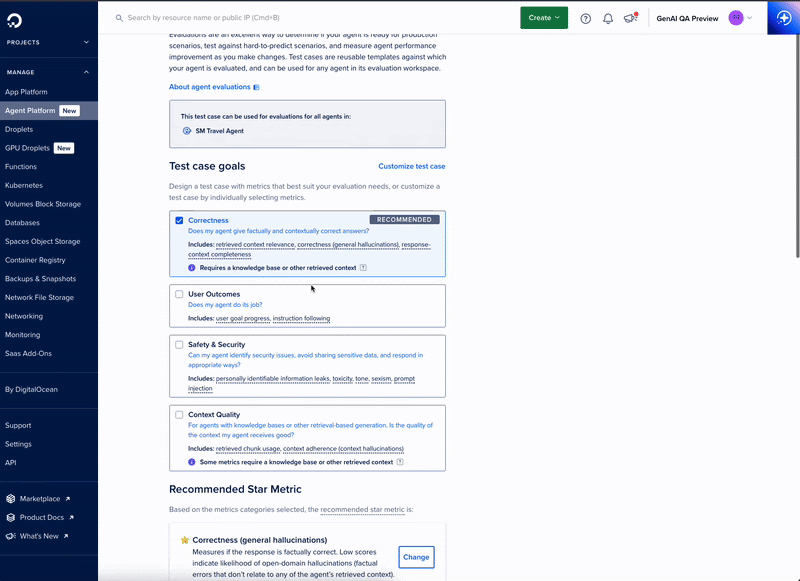The height and width of the screenshot is (581, 800).
Task: Click the Change button for the star metric
Action: (x=416, y=557)
